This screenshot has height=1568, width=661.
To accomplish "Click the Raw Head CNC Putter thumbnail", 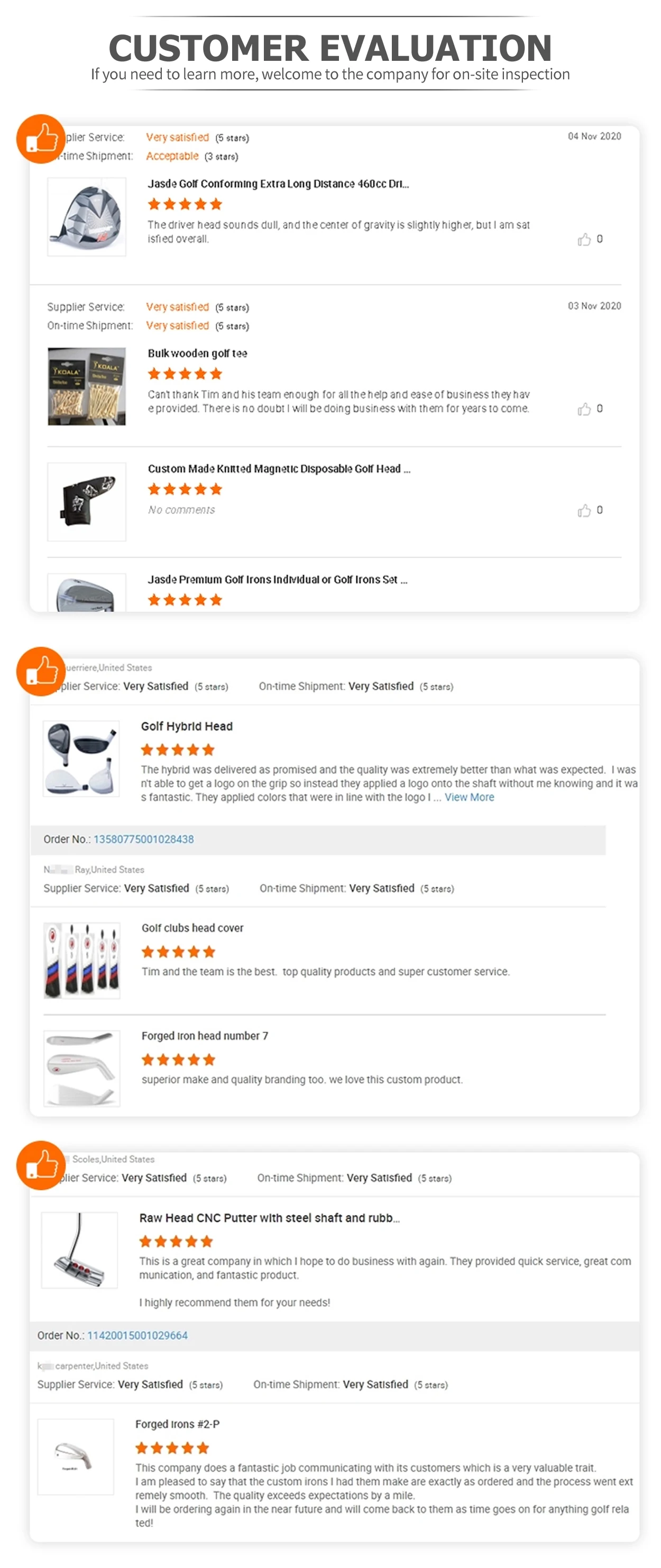I will point(79,1250).
